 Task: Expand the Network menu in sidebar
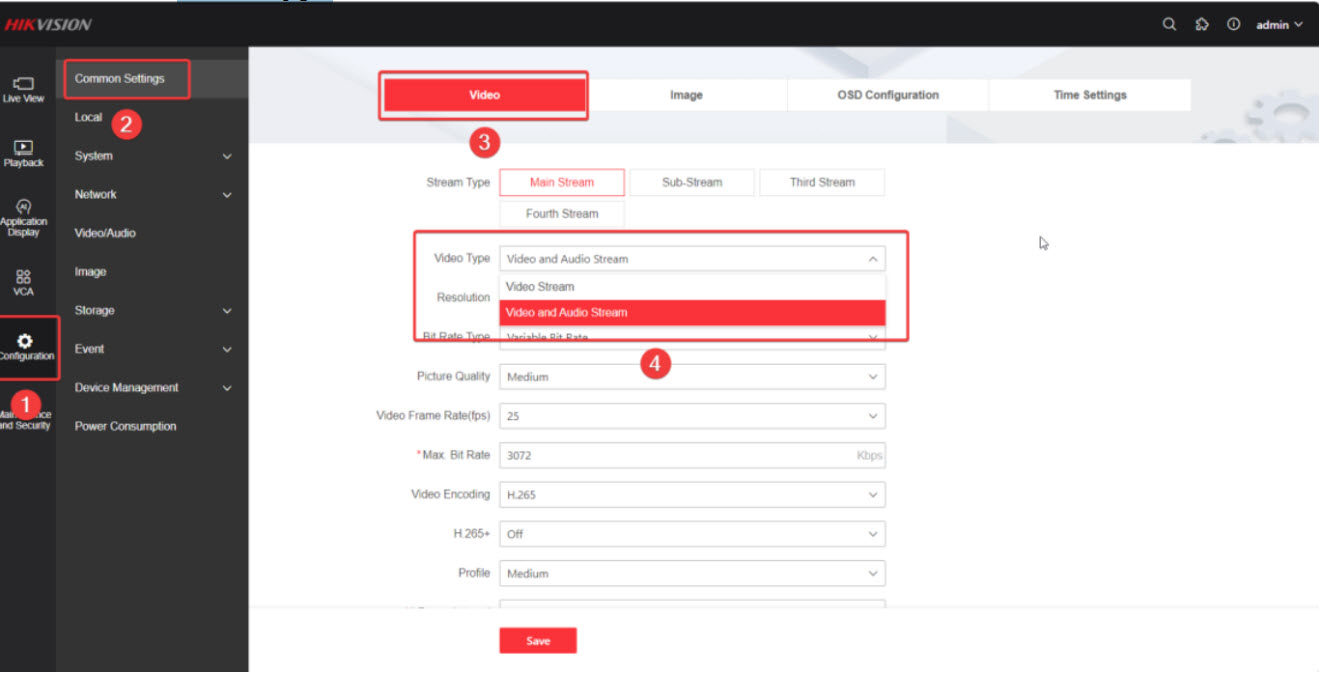coord(152,194)
